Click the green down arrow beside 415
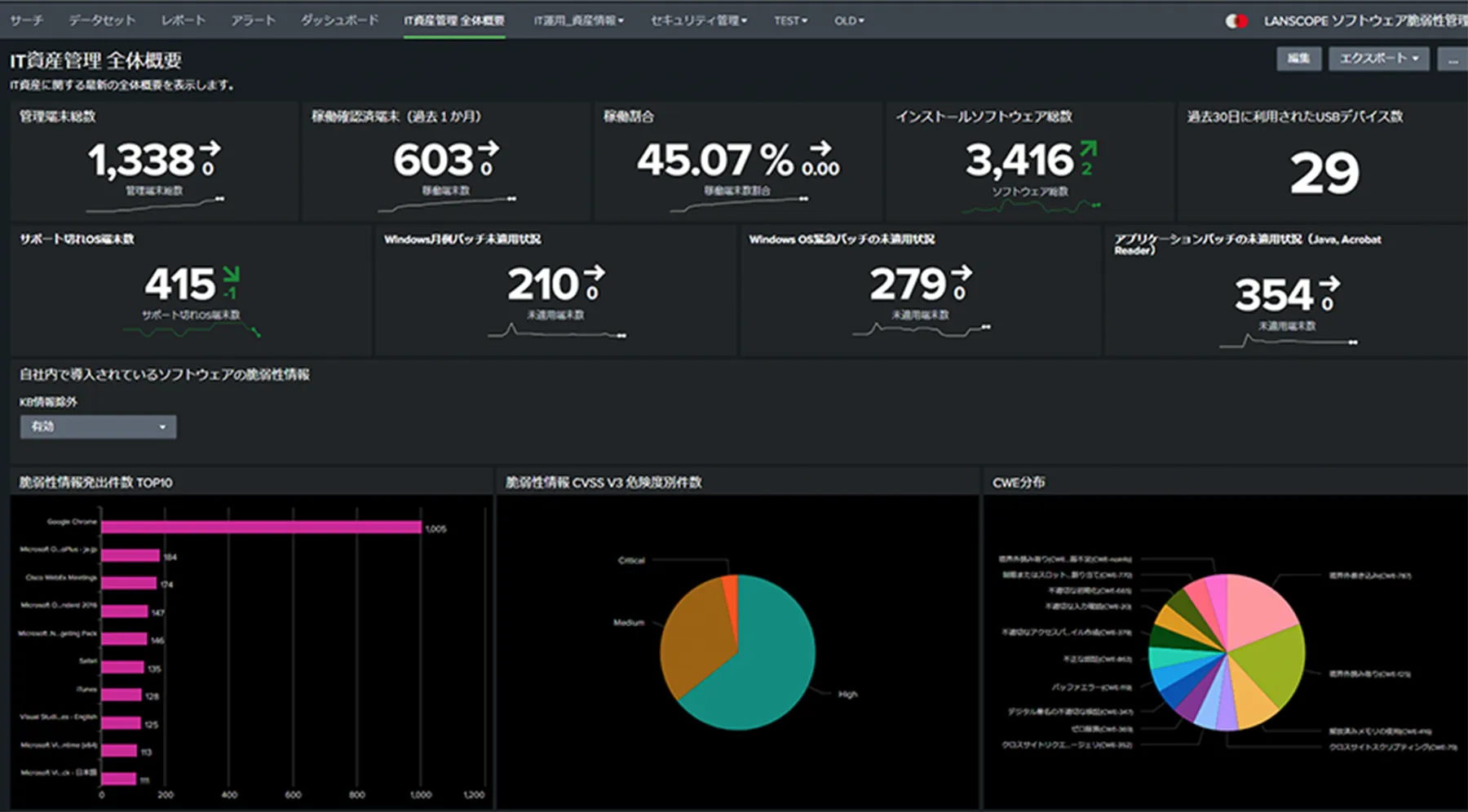Viewport: 1468px width, 812px height. click(x=231, y=273)
